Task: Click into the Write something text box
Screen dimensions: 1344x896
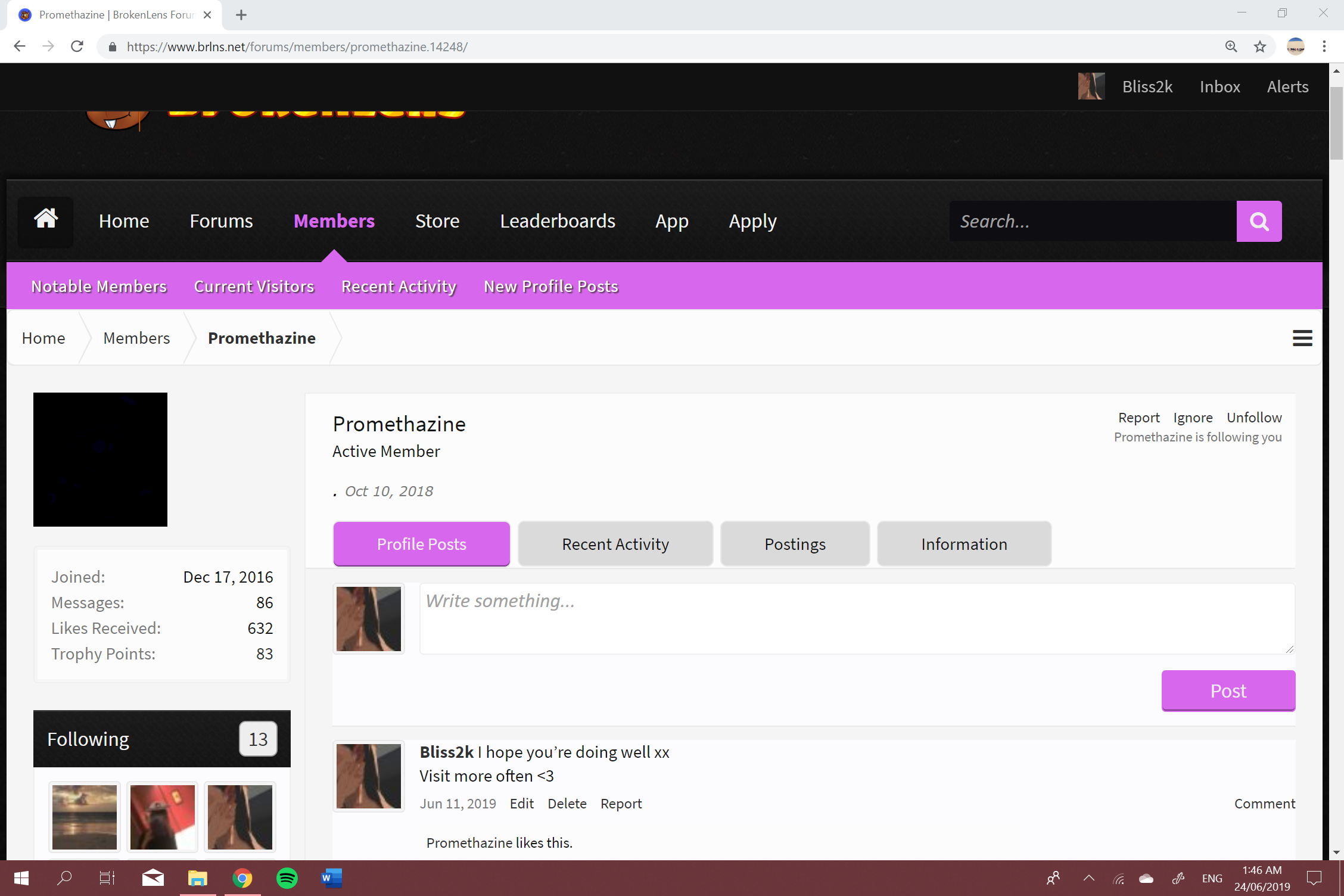Action: pos(857,618)
